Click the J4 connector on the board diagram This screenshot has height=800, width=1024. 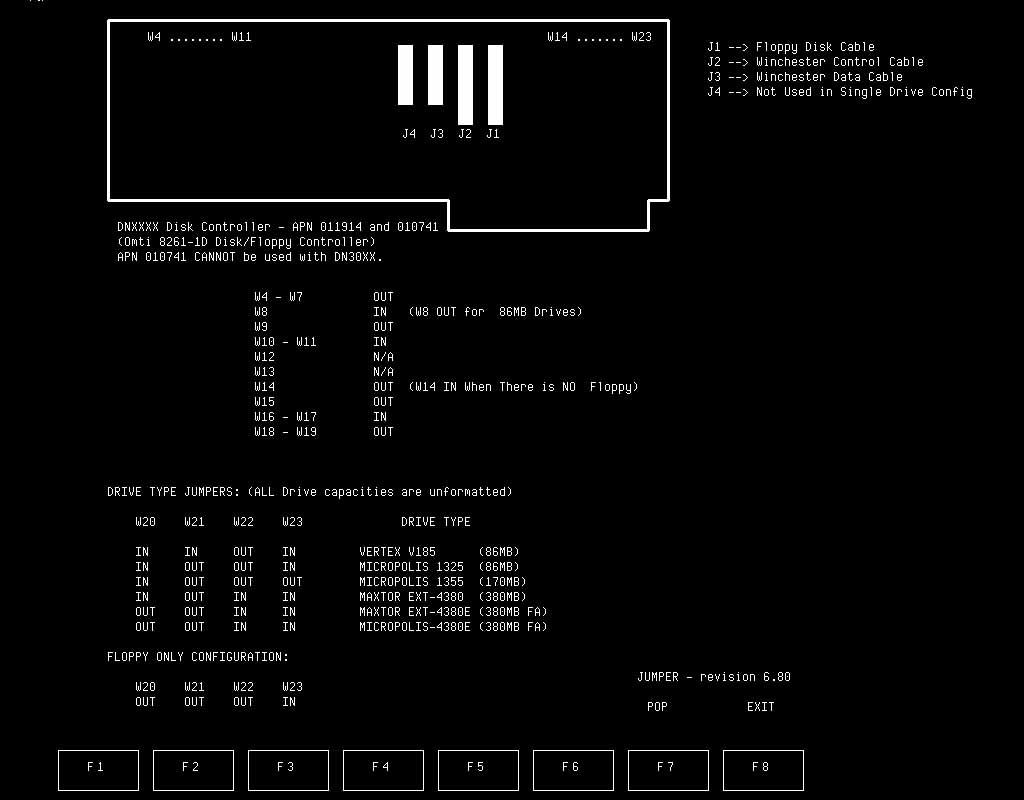tap(405, 75)
